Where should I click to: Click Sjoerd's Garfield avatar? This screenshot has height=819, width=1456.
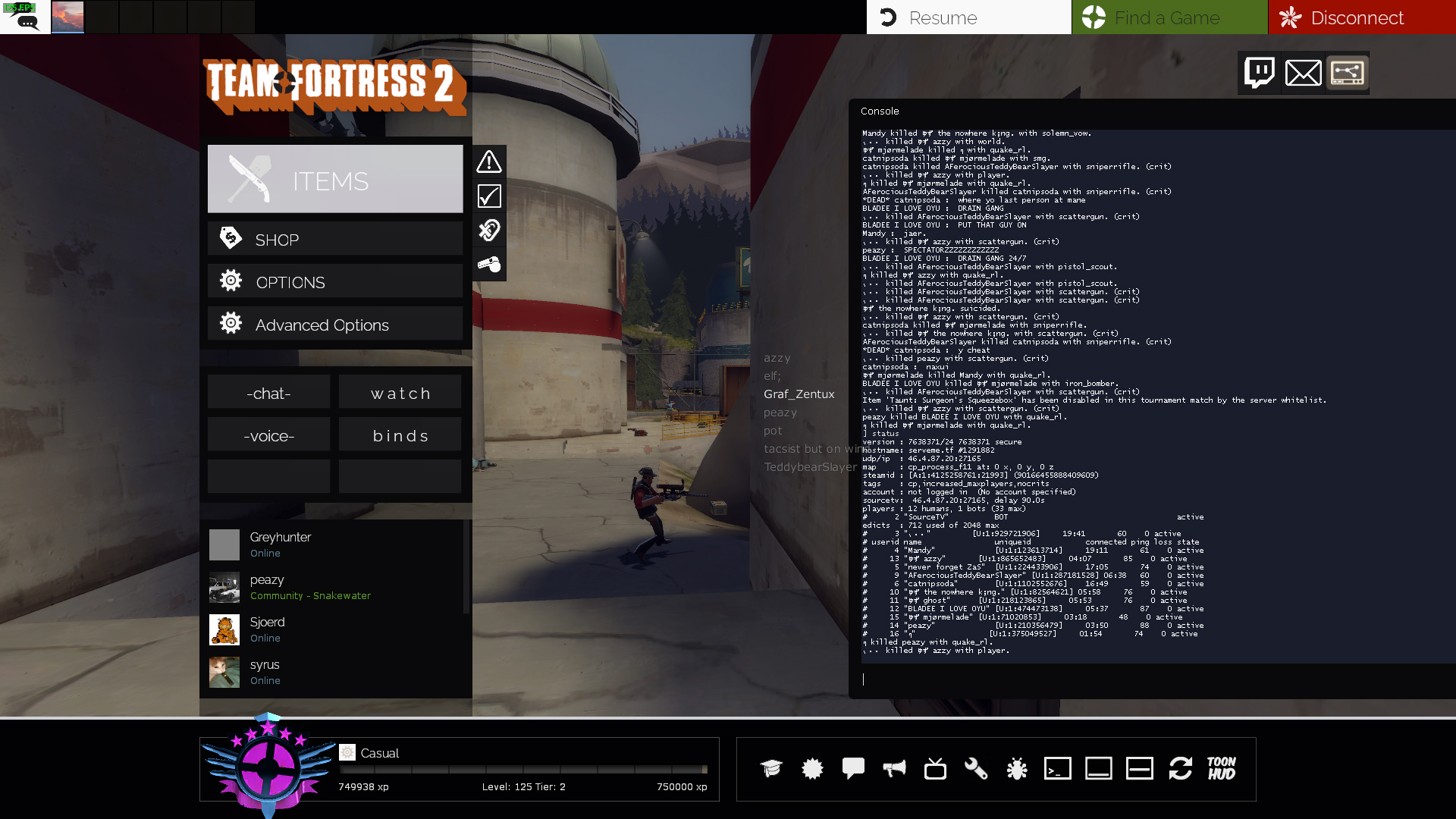point(224,629)
